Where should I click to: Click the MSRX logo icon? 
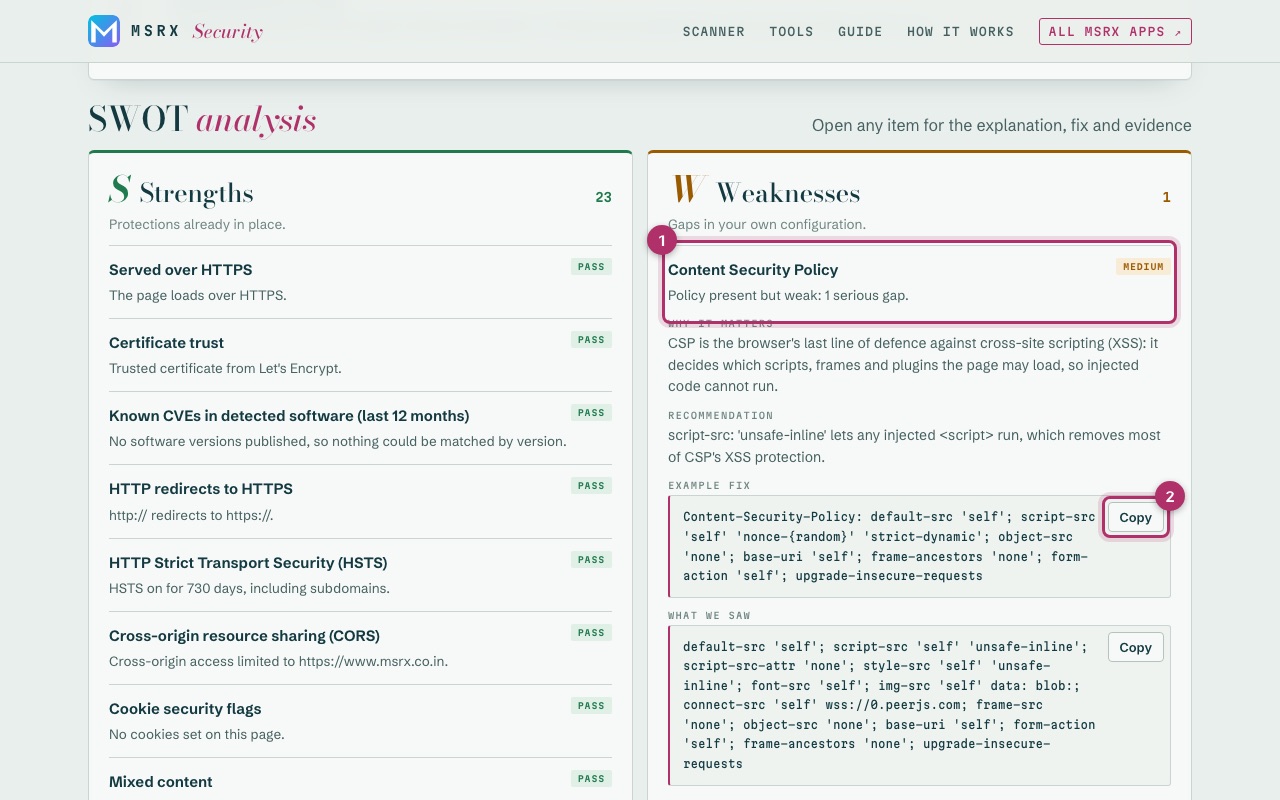(x=104, y=32)
